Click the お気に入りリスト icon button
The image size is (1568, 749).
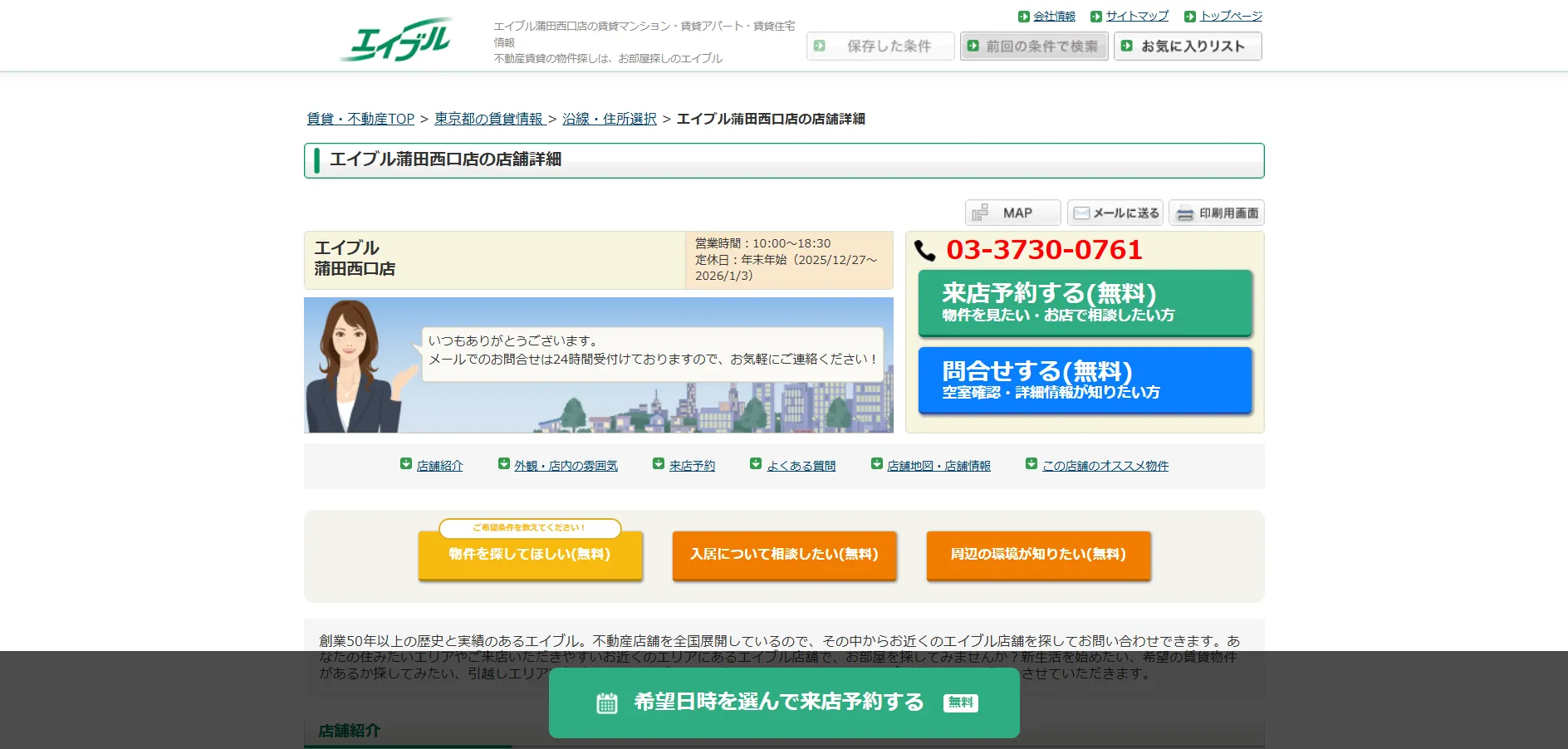(x=1126, y=46)
